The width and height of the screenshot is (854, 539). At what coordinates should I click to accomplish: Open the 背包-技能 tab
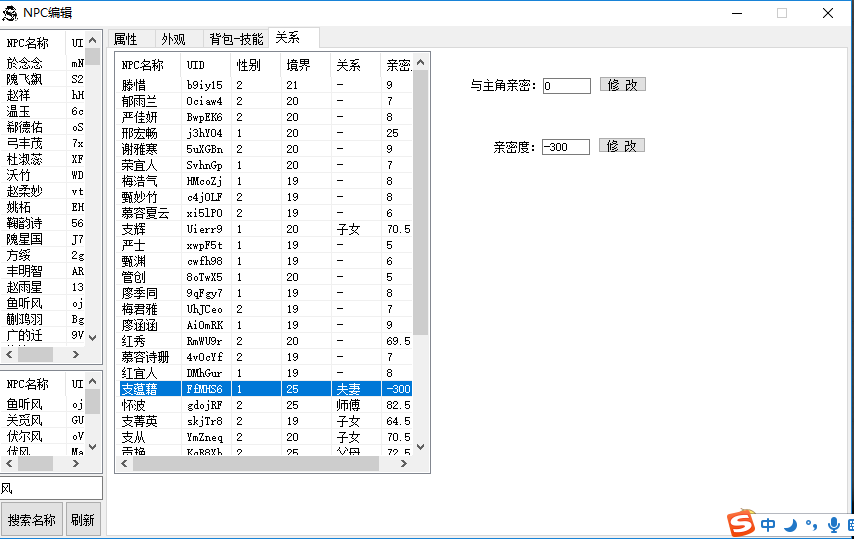236,39
